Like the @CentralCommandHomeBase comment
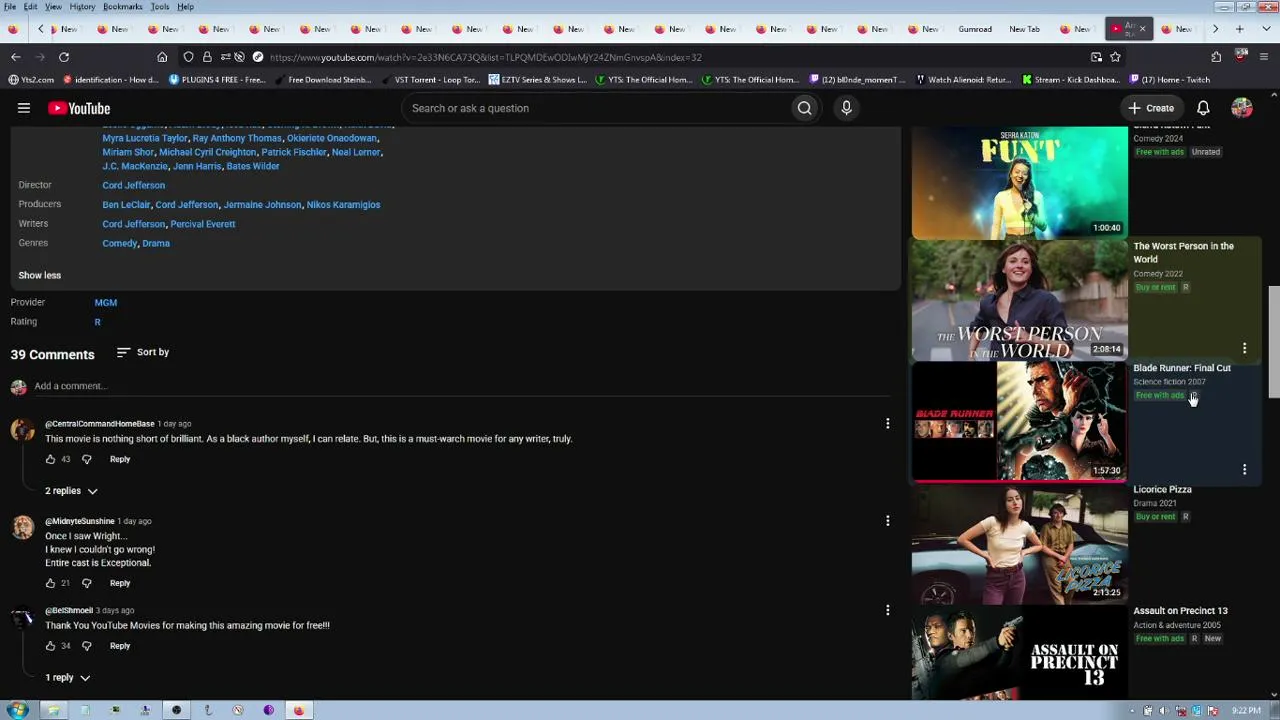Image resolution: width=1280 pixels, height=720 pixels. pos(50,459)
